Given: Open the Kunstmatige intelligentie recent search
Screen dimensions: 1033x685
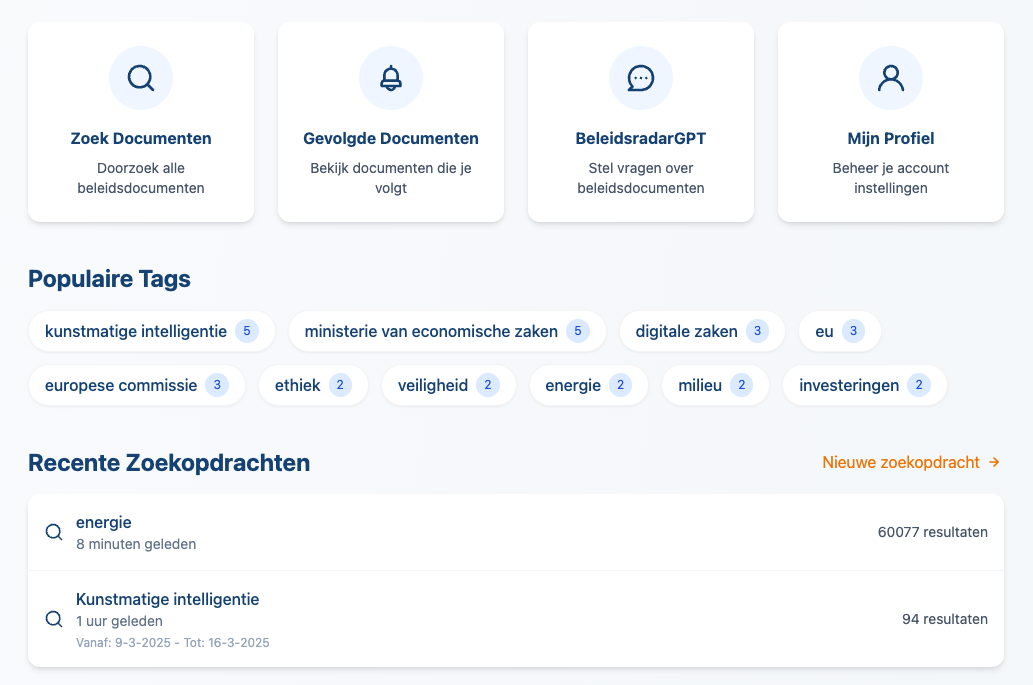Looking at the screenshot, I should tap(516, 619).
